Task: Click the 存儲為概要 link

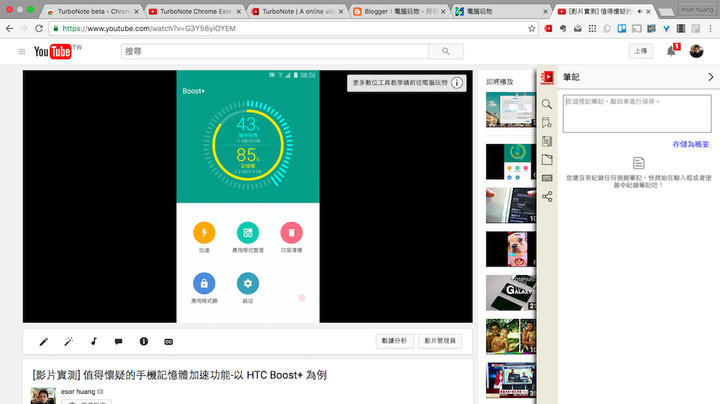Action: (x=691, y=144)
